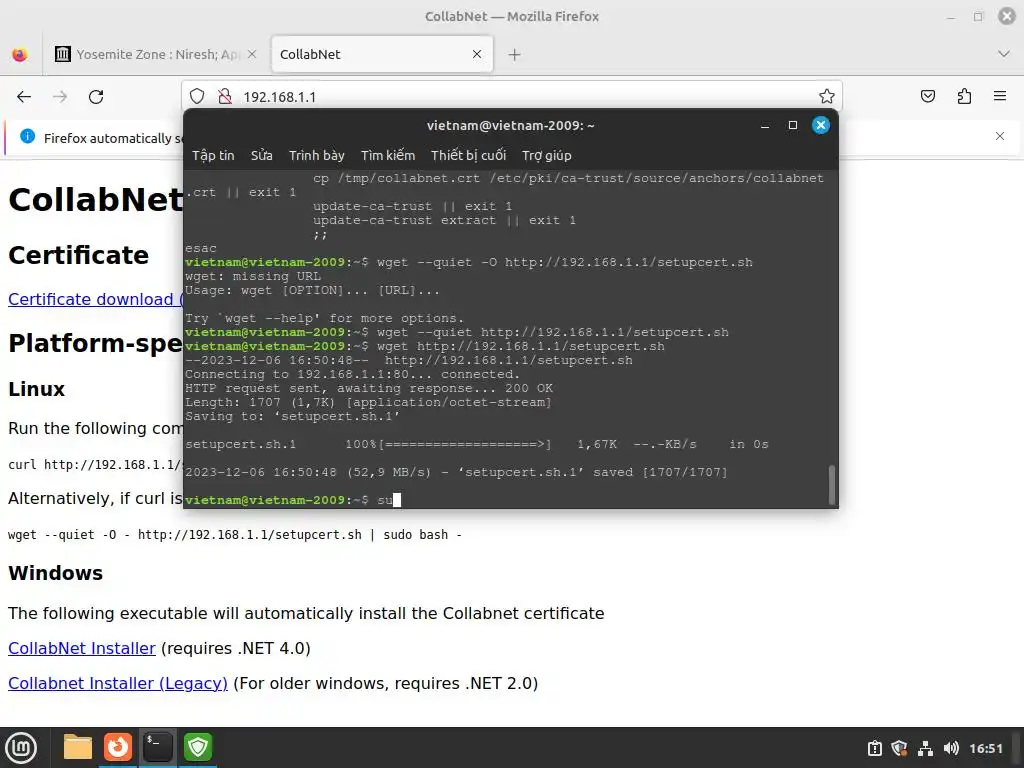Open the Linux Mint start menu
Image resolution: width=1024 pixels, height=768 pixels.
[x=21, y=747]
